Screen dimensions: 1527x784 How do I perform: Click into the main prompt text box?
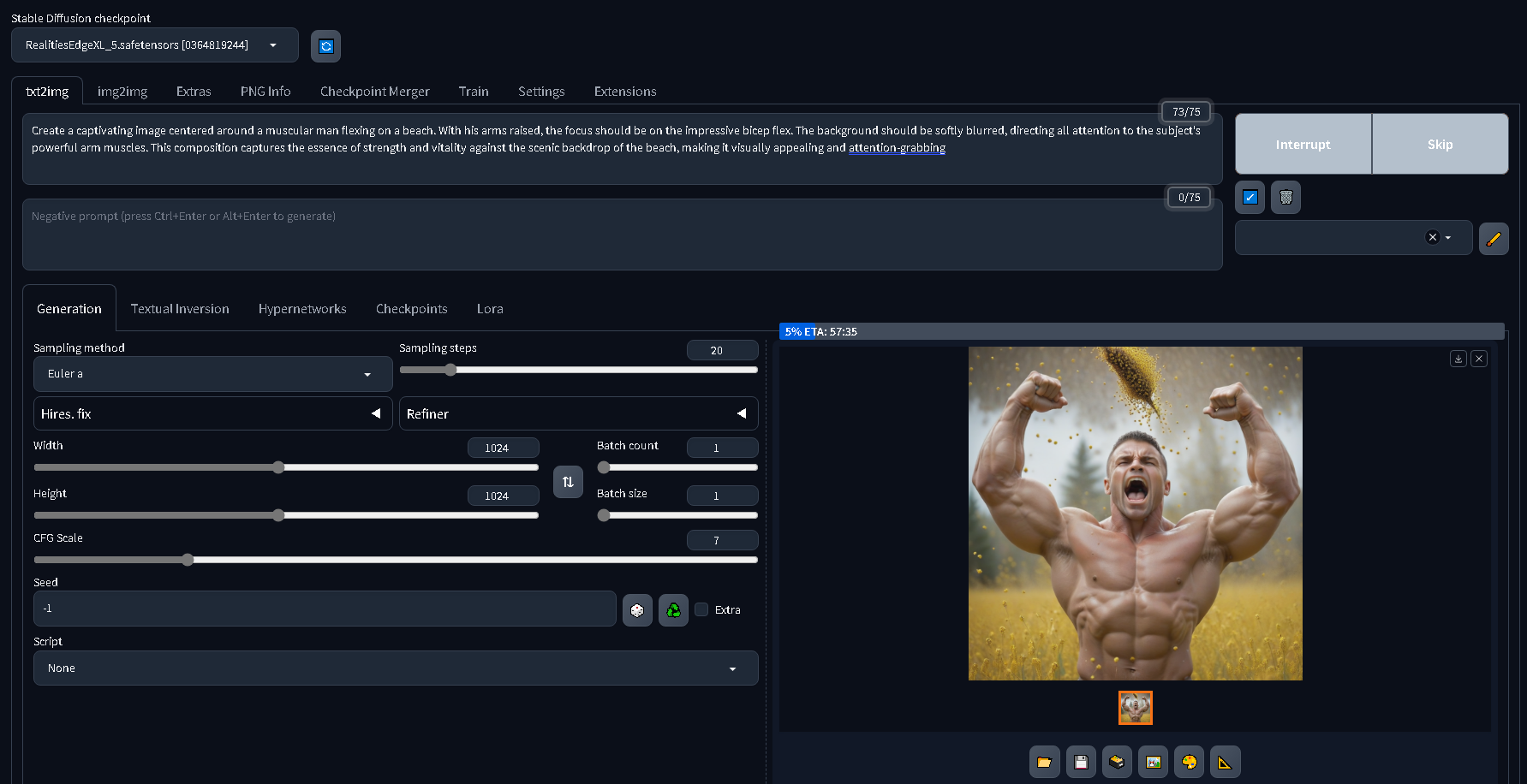(x=623, y=149)
